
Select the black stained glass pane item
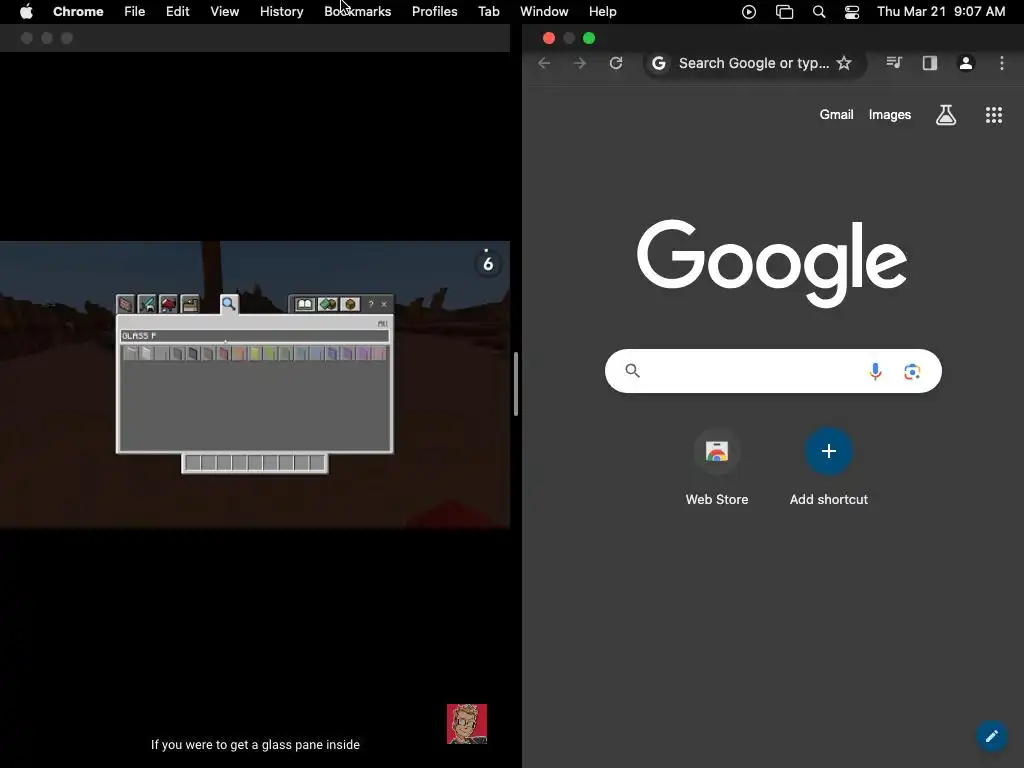coord(193,353)
